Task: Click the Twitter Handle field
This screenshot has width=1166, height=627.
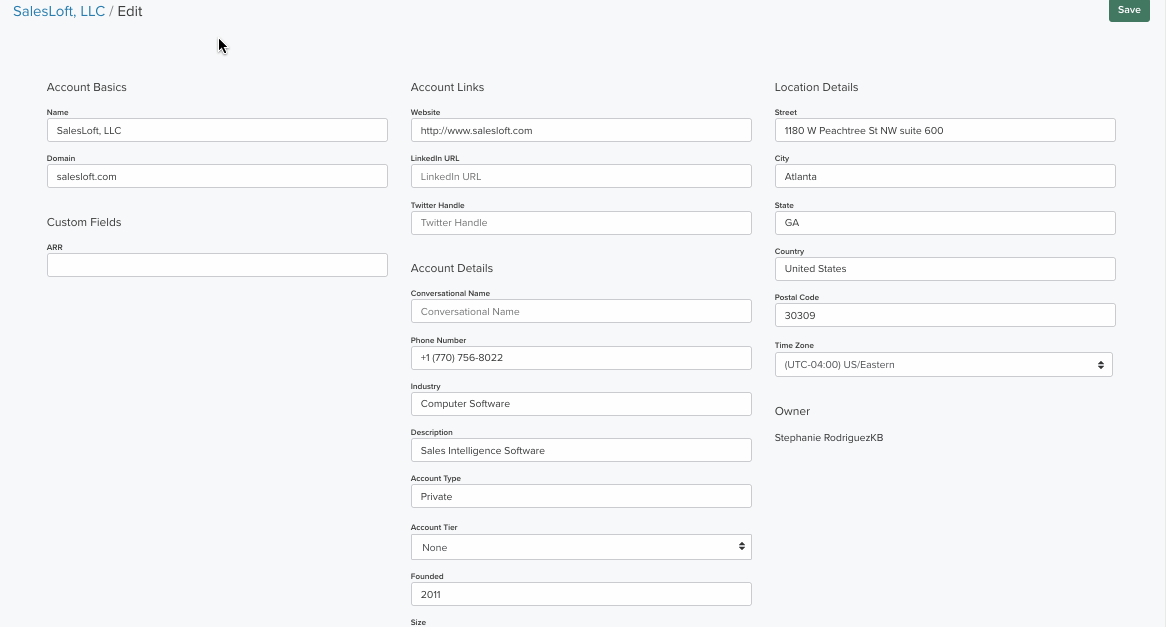Action: point(581,222)
